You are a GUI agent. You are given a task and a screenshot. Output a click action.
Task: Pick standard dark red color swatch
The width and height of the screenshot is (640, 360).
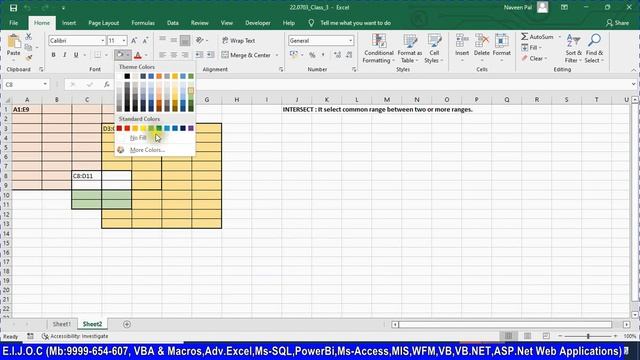pos(119,128)
